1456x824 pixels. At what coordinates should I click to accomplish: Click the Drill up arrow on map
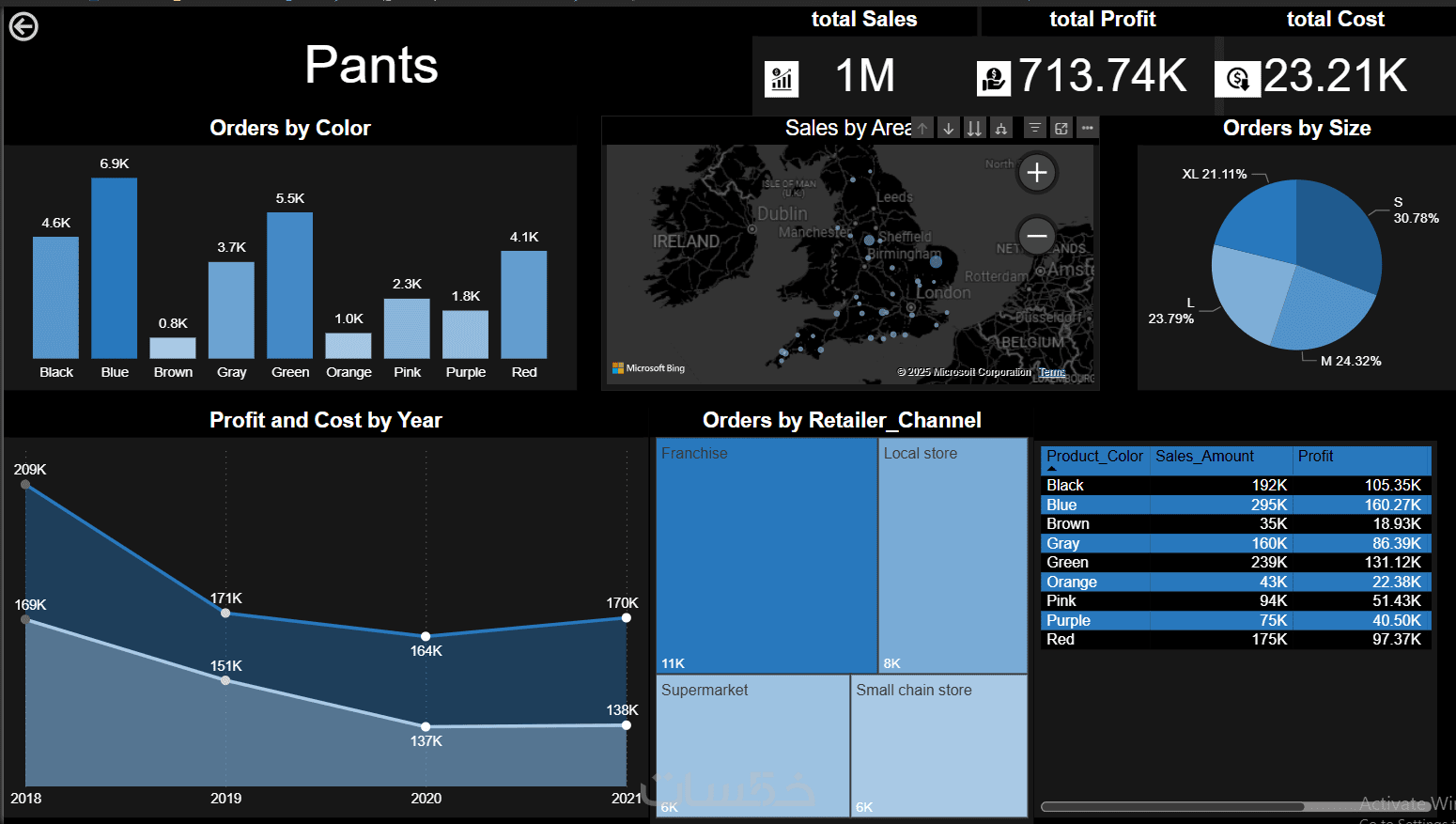point(923,128)
